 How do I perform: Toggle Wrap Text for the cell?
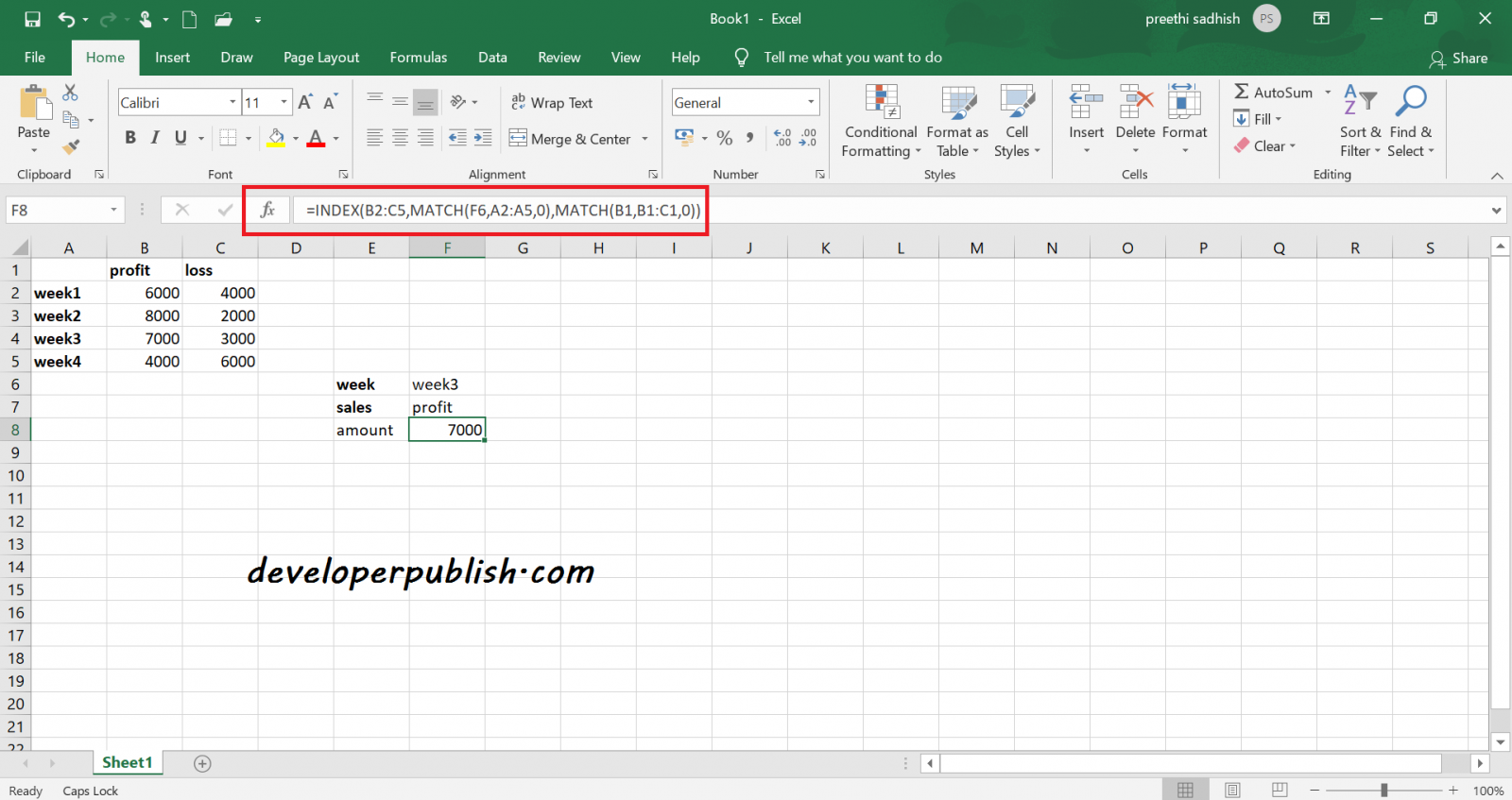click(553, 102)
